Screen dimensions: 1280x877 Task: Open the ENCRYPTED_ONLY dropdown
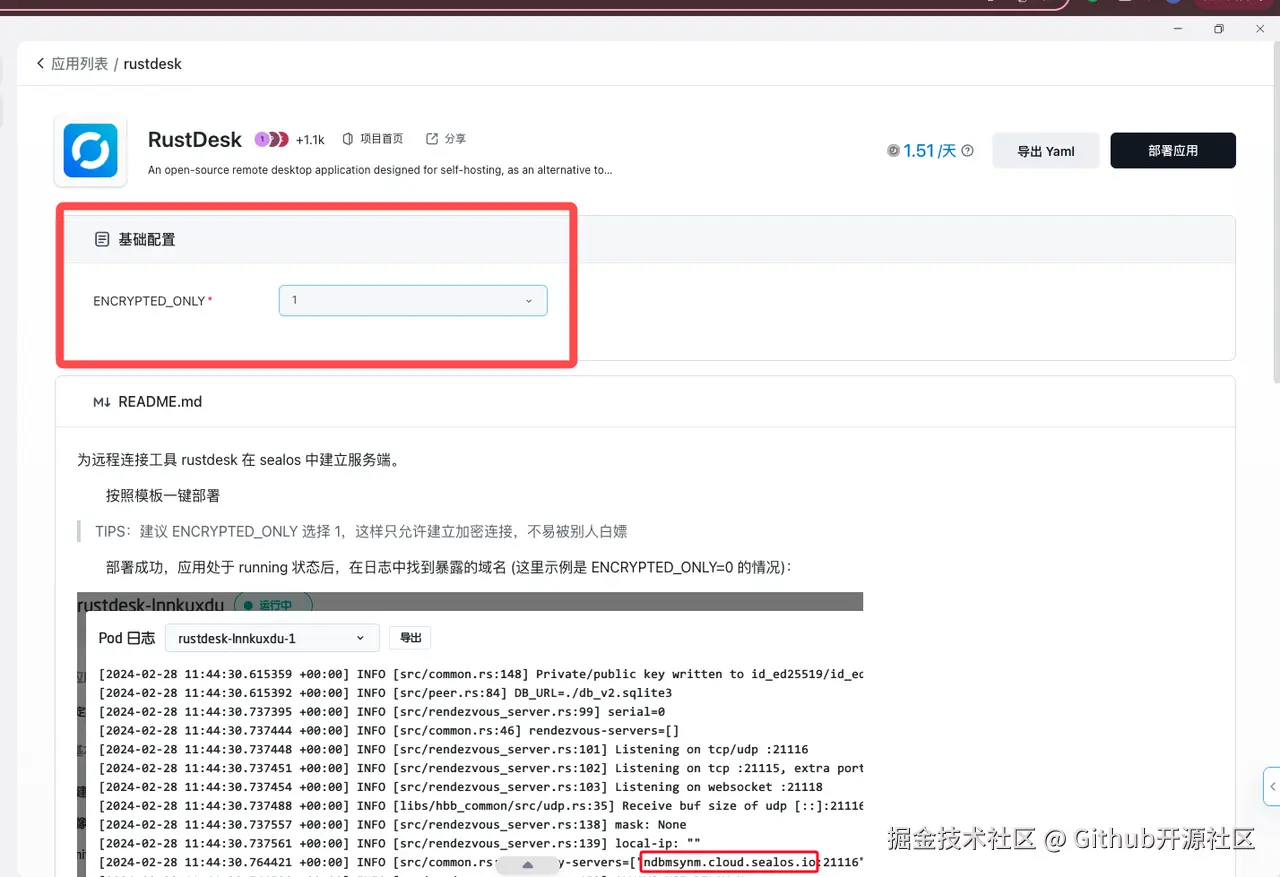(413, 300)
